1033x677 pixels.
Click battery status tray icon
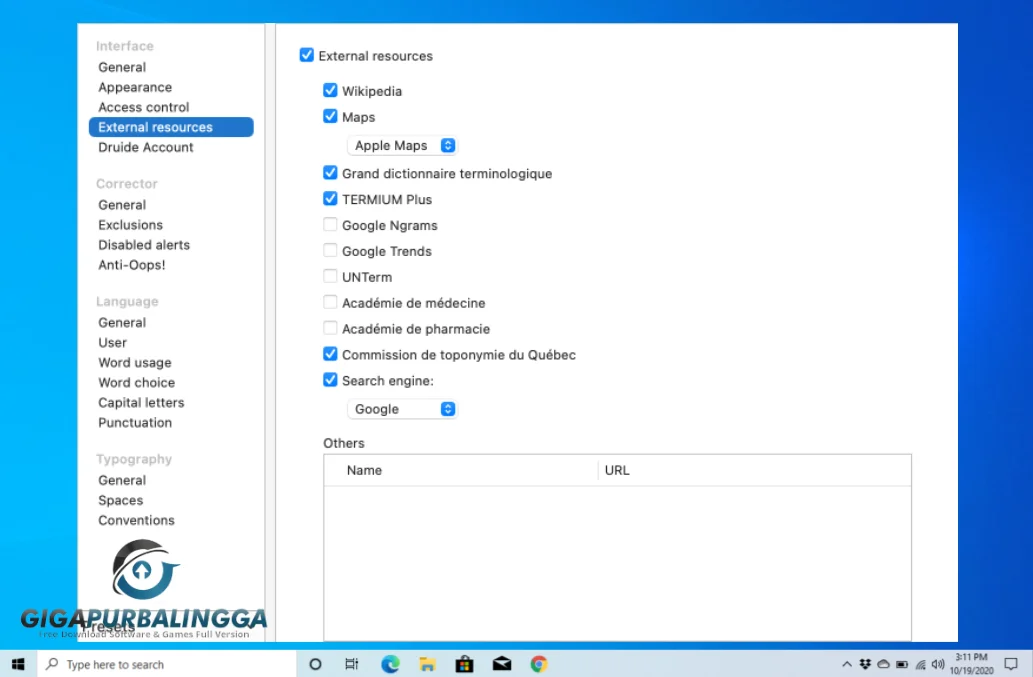[902, 664]
